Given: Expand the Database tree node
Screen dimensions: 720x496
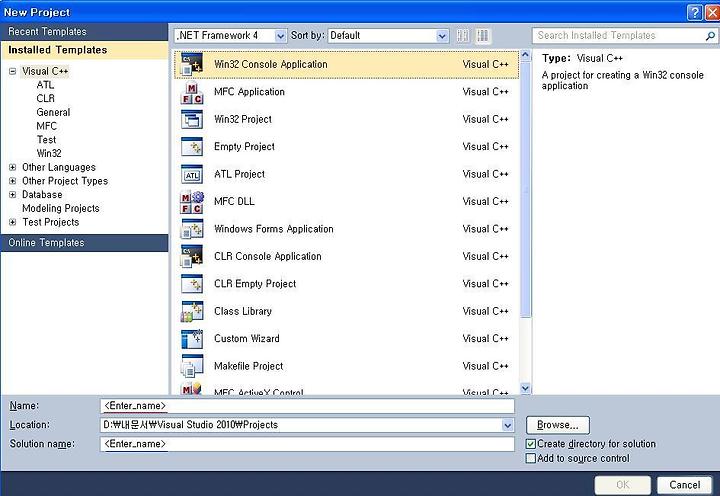Looking at the screenshot, I should [x=13, y=195].
